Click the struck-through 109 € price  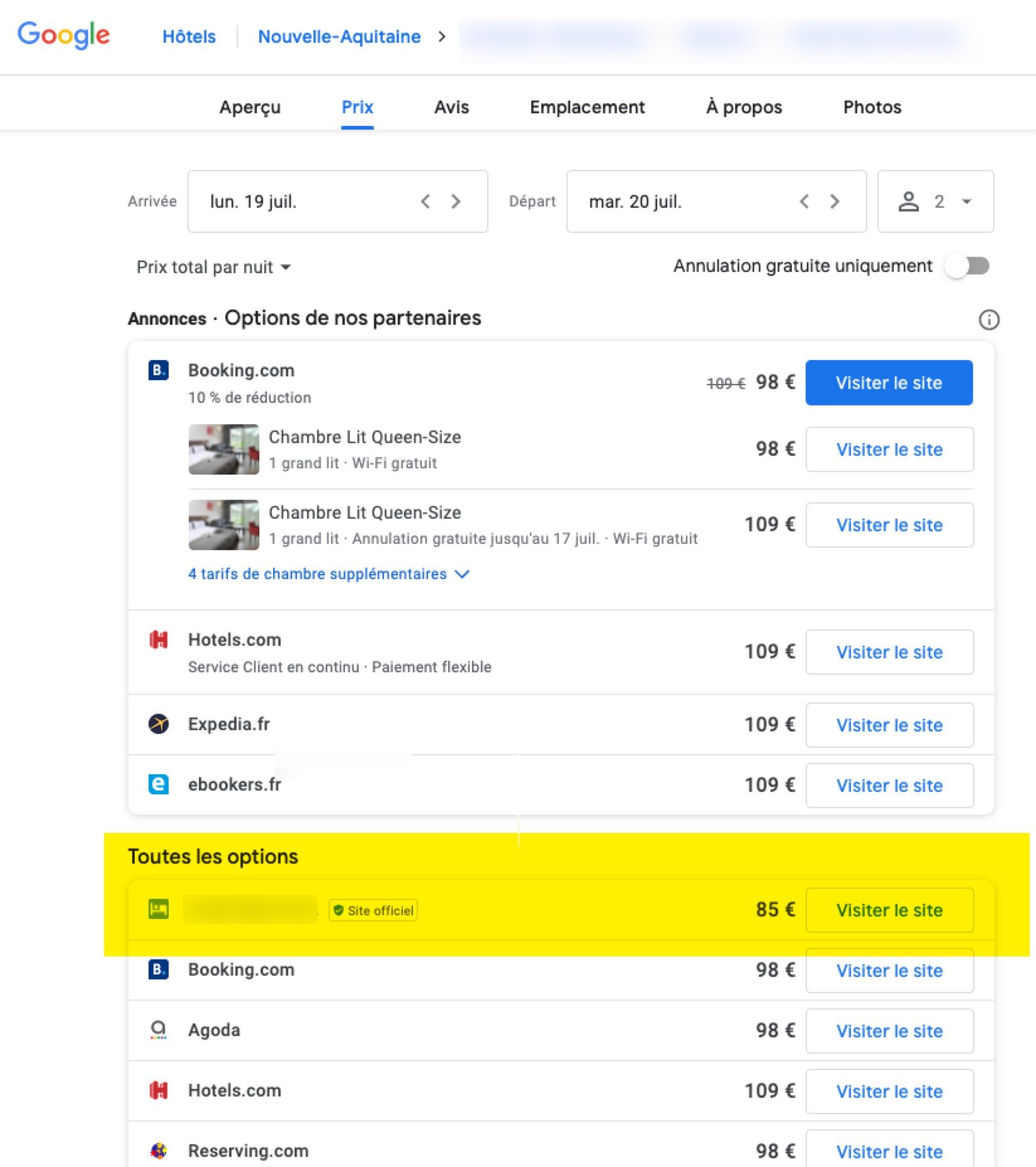pos(726,383)
